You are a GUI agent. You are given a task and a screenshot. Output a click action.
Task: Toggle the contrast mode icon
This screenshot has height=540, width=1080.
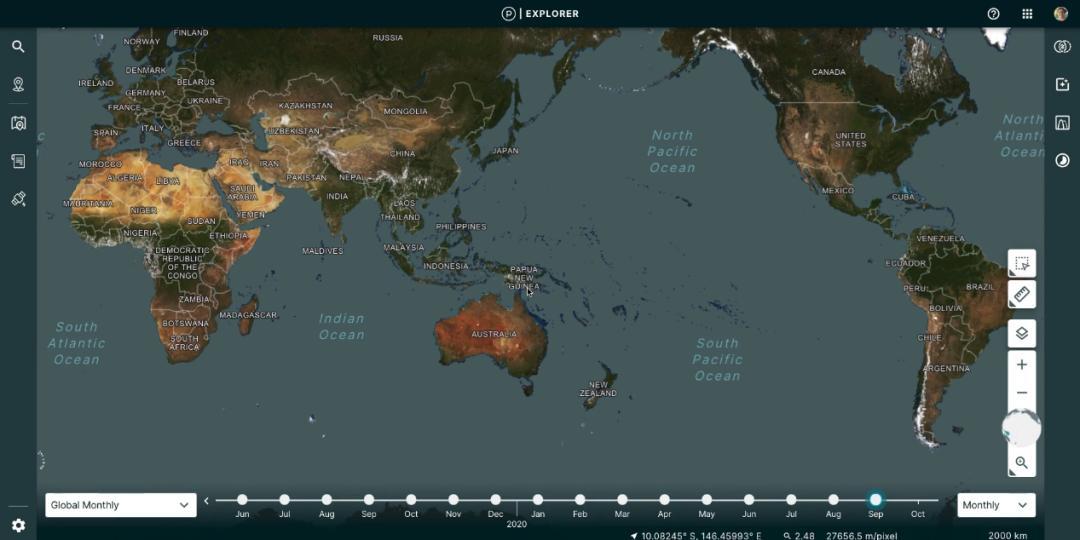click(x=1062, y=160)
